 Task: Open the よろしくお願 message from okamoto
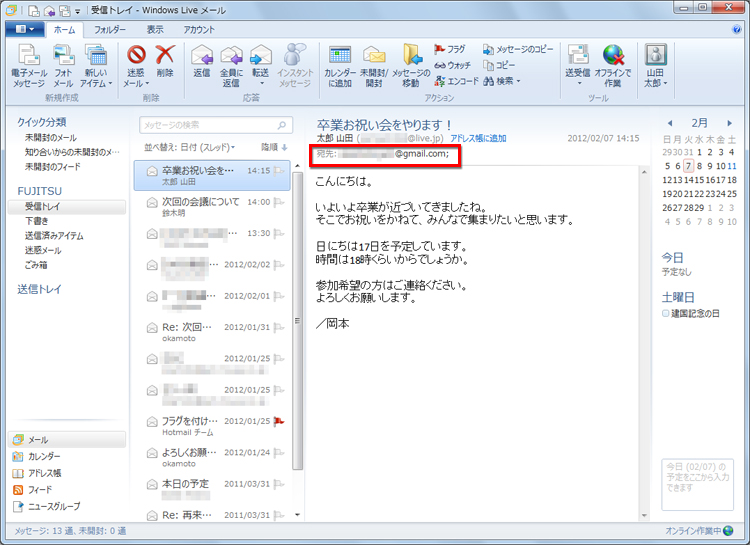(x=212, y=457)
